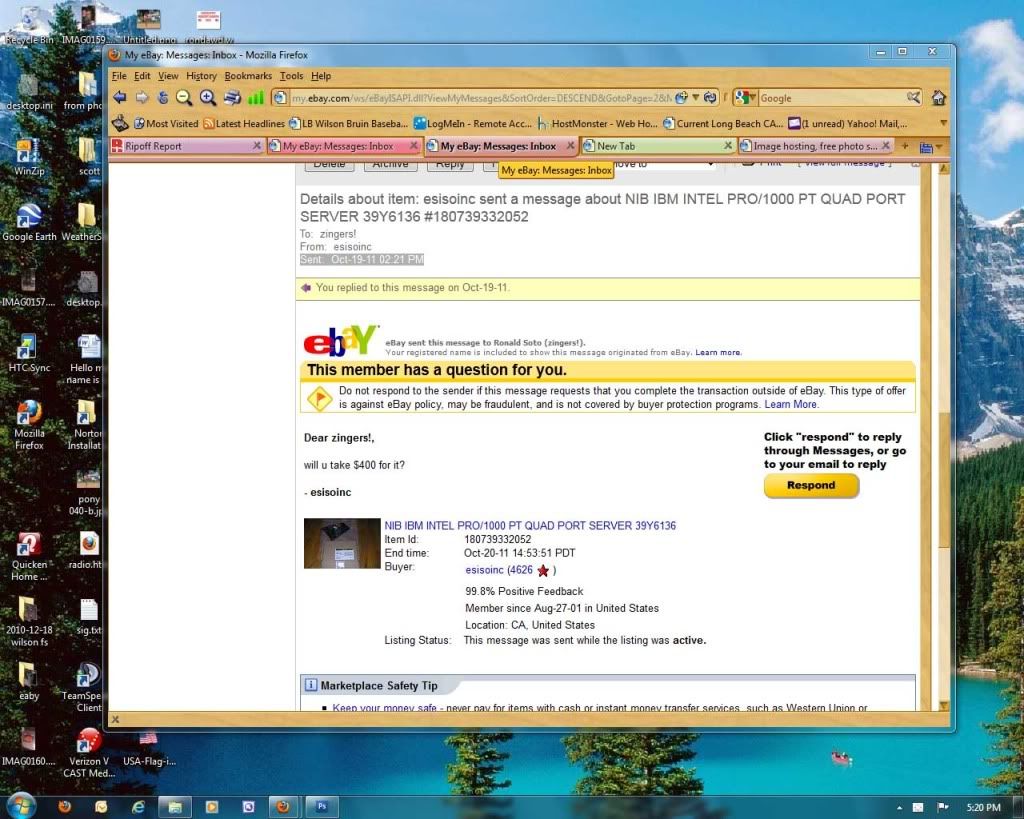
Task: Open Latest Headlines feed bookmark
Action: [x=244, y=123]
